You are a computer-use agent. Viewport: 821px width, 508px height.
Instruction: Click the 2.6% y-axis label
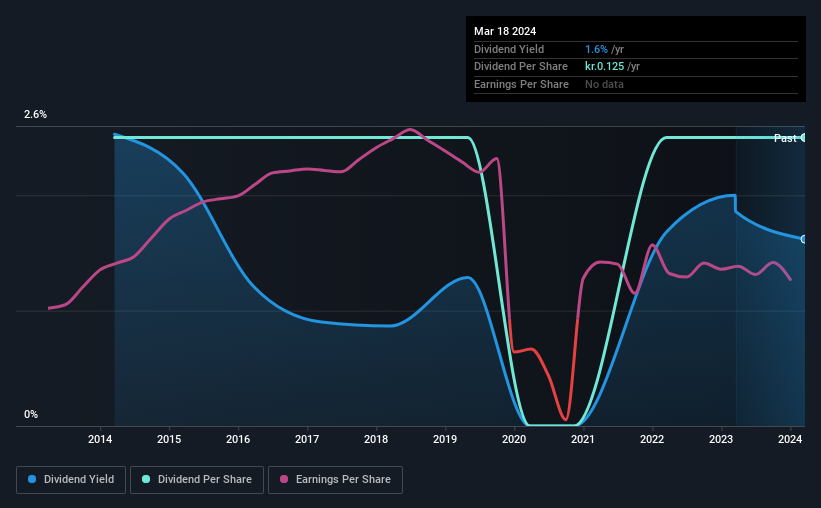coord(35,114)
